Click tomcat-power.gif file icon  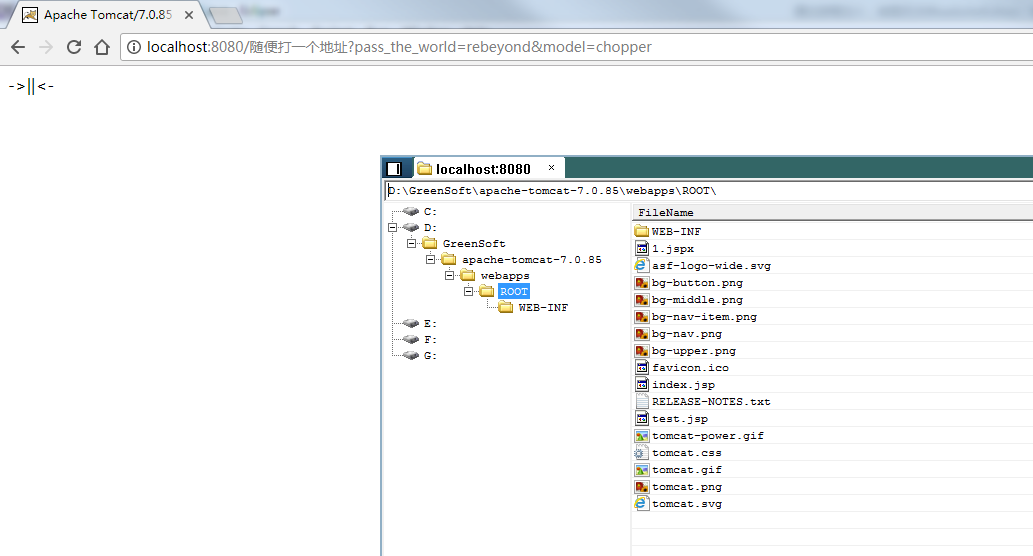tap(642, 435)
